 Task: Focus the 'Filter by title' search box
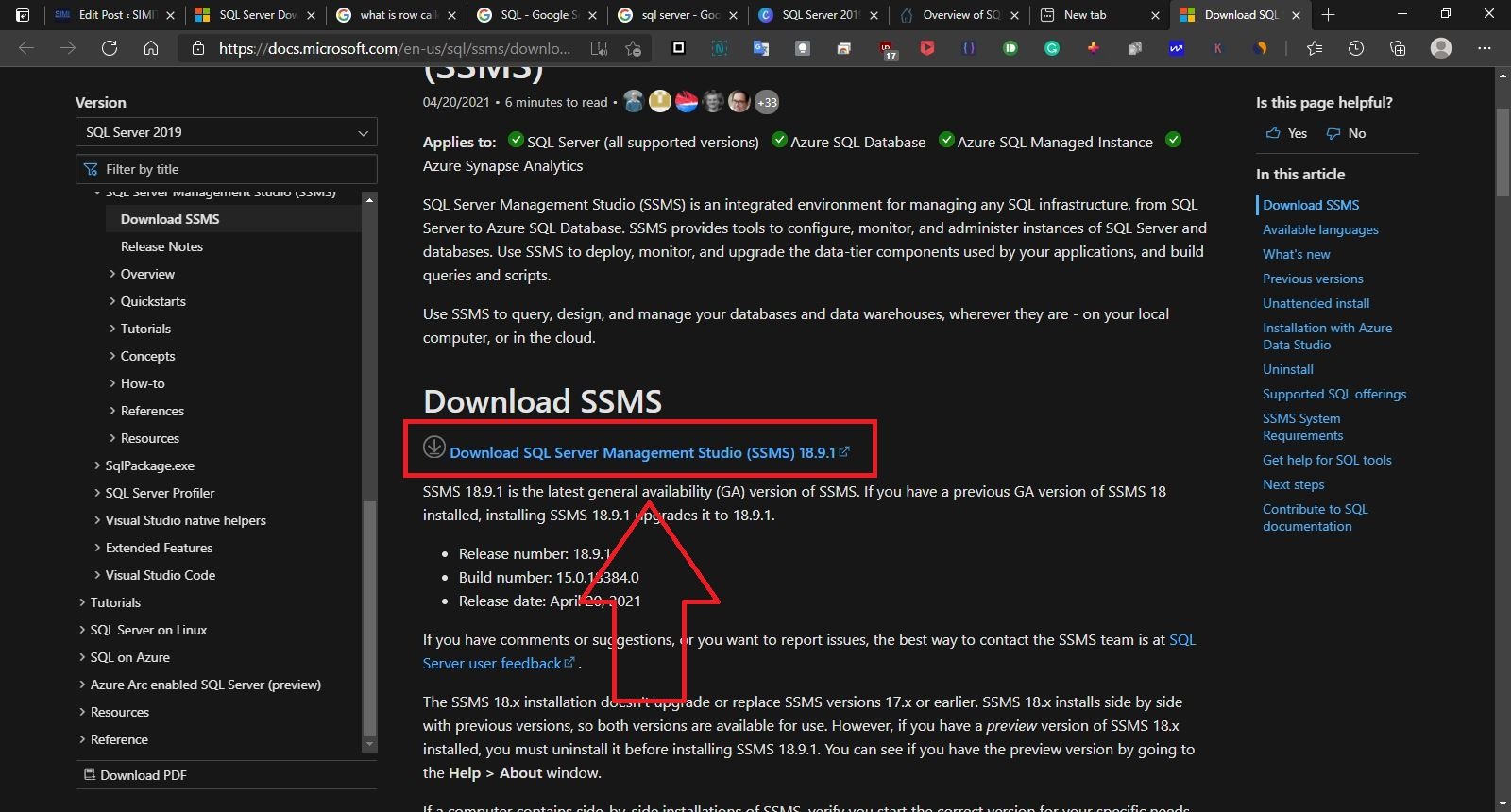227,169
